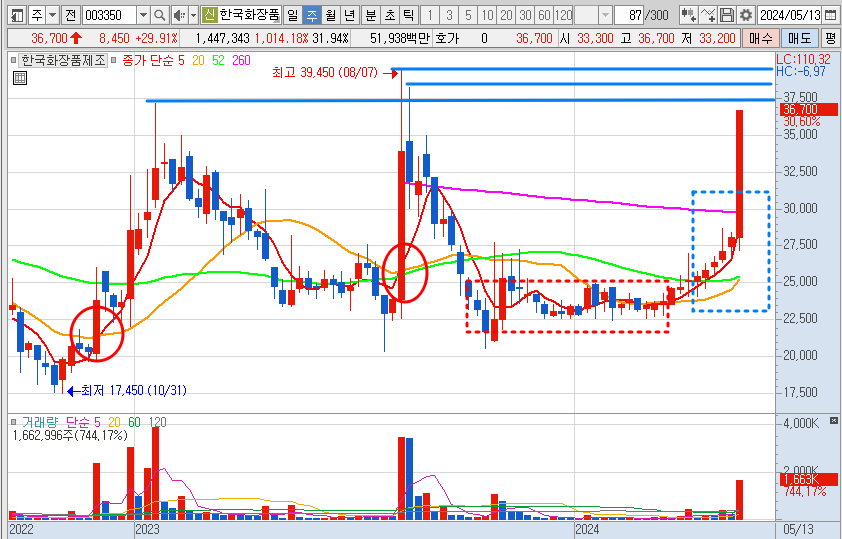Click the price tag 36,700 on axis
The width and height of the screenshot is (842, 539).
point(808,110)
